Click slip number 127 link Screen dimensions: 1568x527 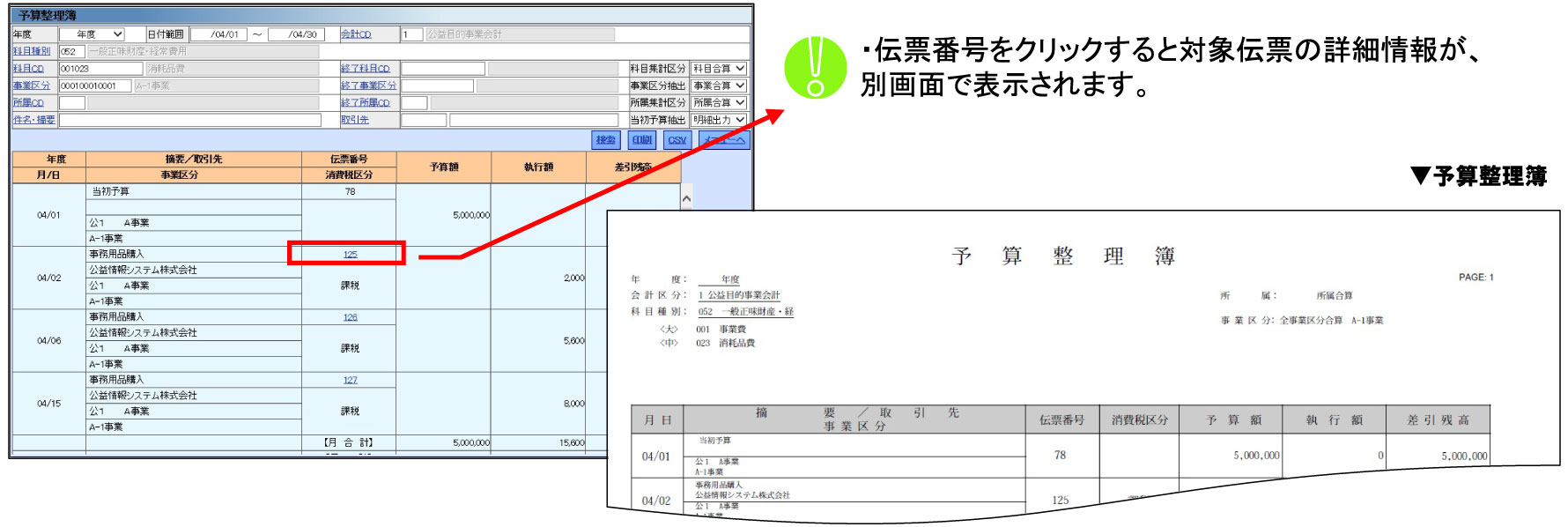click(350, 381)
